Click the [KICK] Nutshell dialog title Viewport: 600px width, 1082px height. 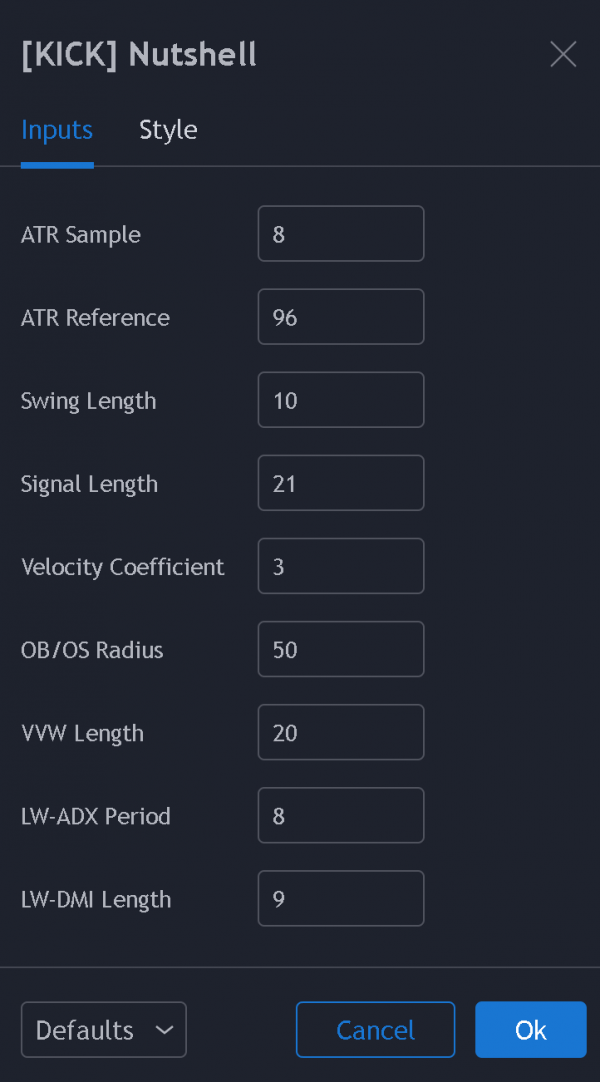click(x=139, y=55)
